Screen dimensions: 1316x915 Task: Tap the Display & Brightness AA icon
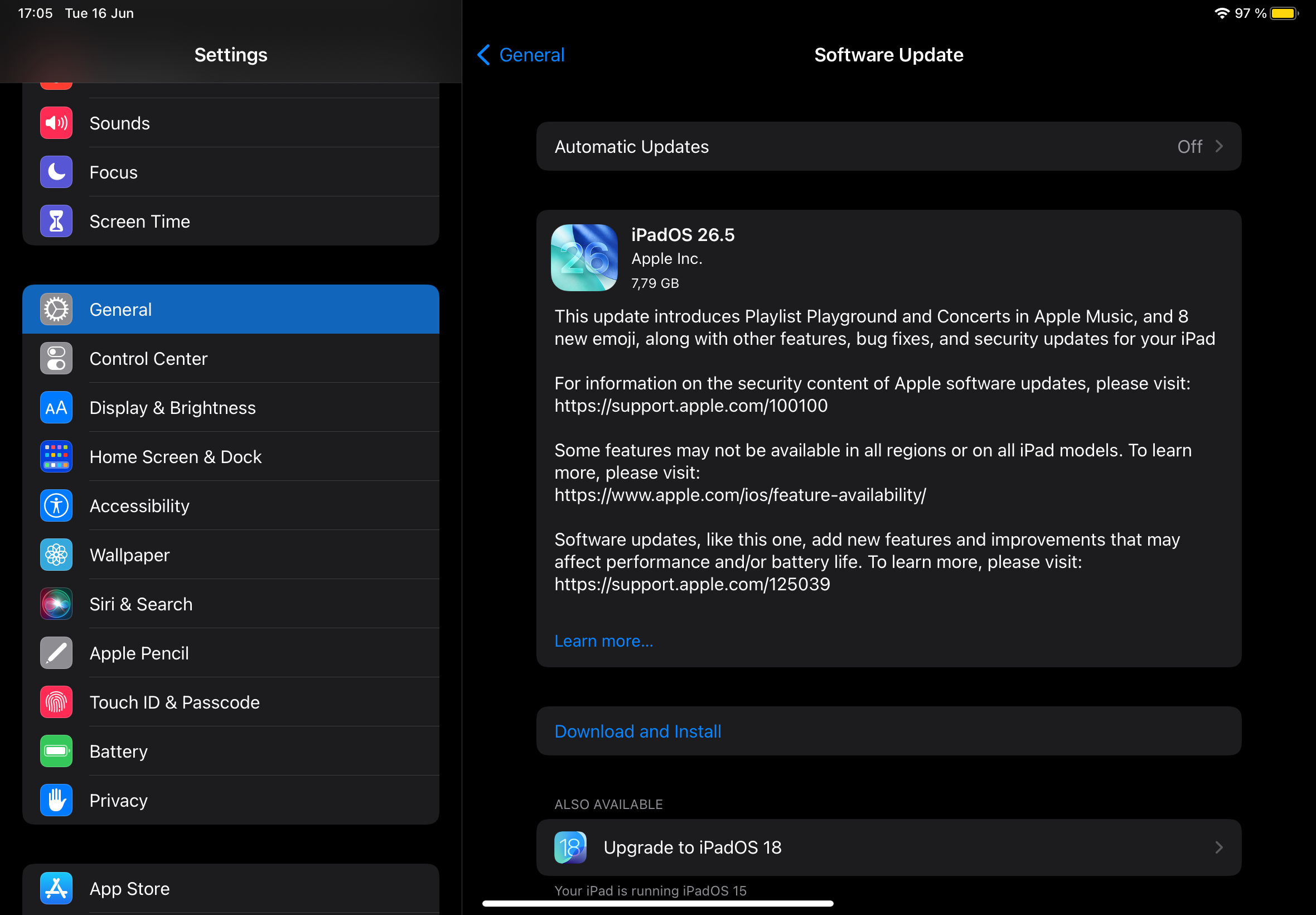56,408
